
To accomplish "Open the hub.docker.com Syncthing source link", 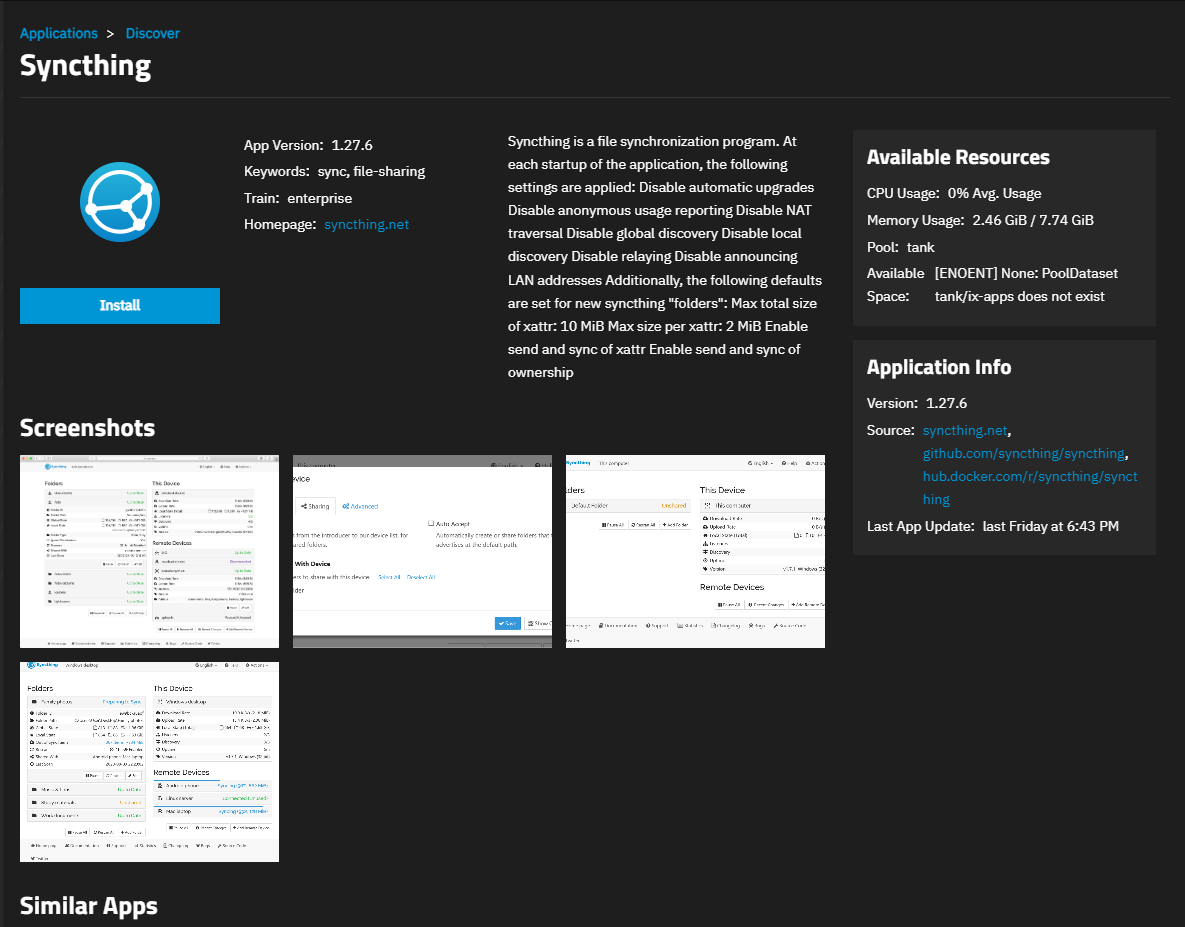I will tap(1029, 476).
